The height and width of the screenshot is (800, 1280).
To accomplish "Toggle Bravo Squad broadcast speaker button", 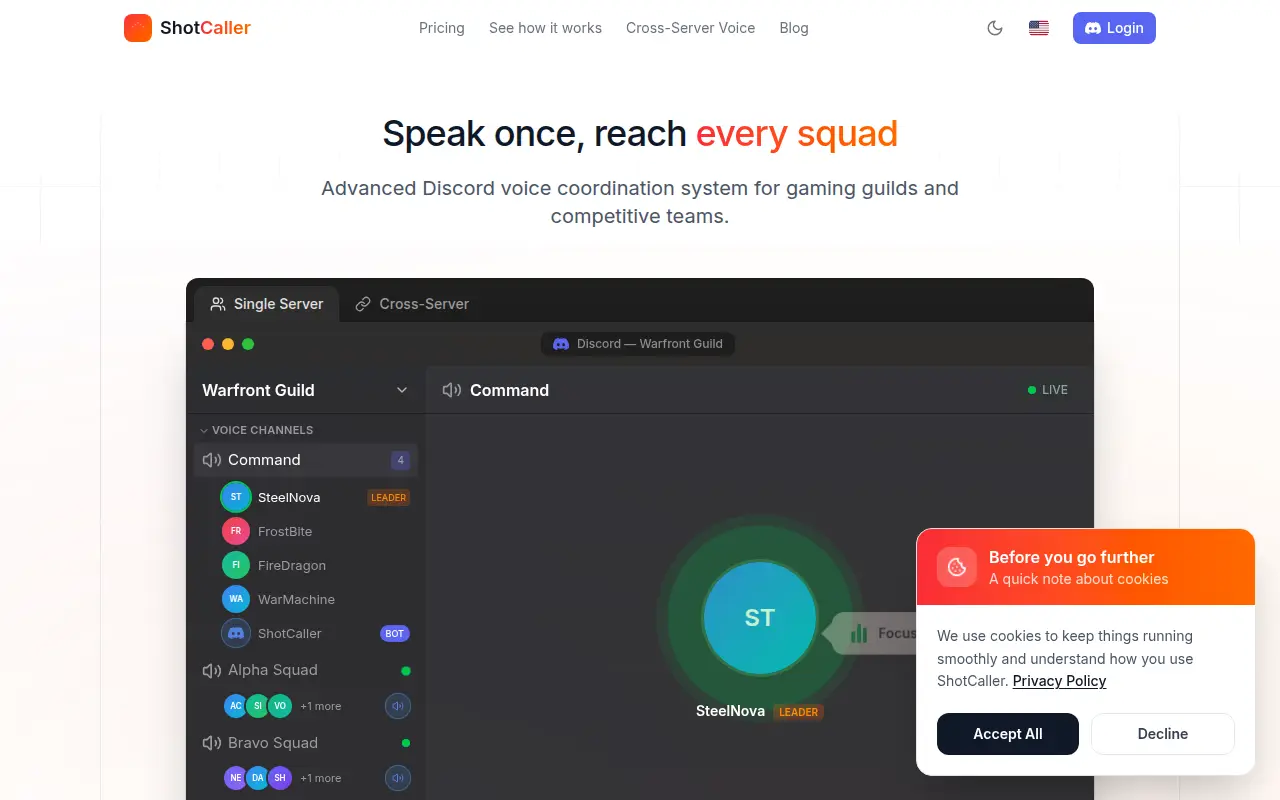I will (398, 778).
